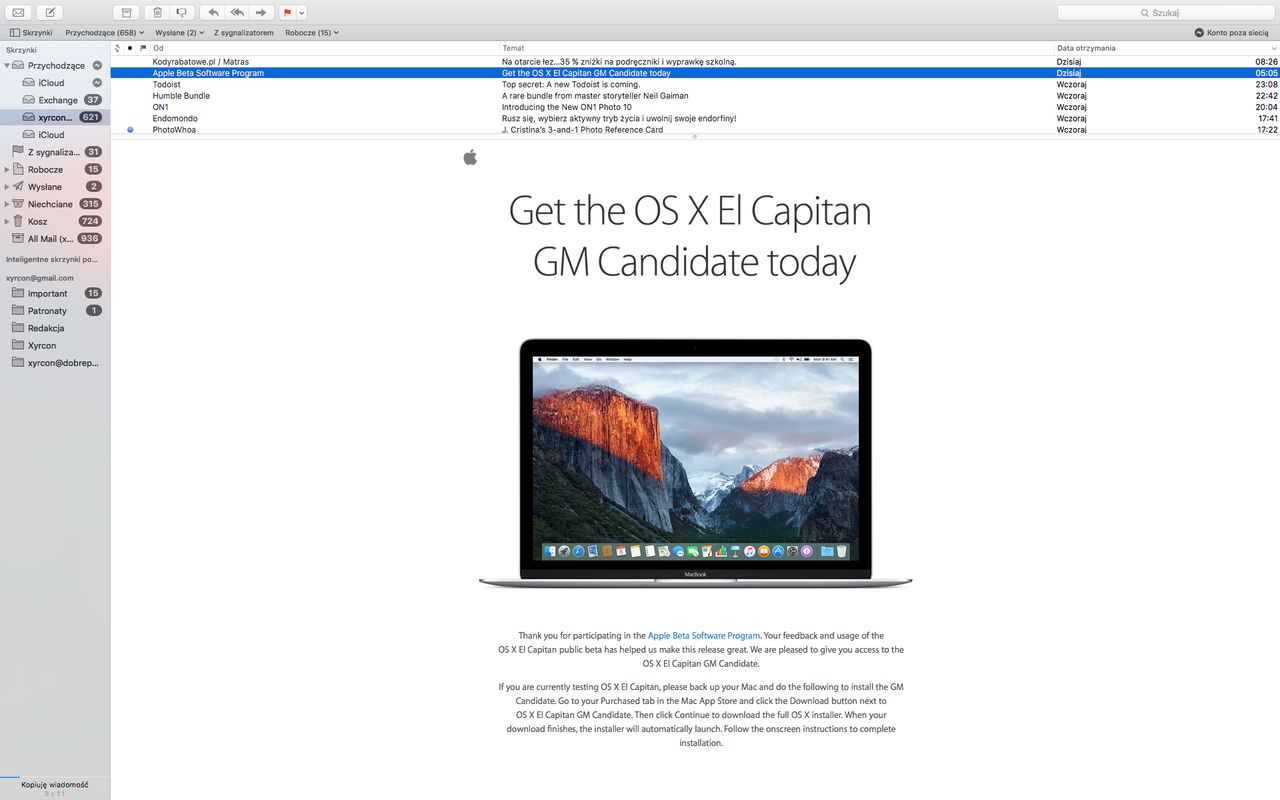Open Xyrcon folder in sidebar

[x=55, y=345]
